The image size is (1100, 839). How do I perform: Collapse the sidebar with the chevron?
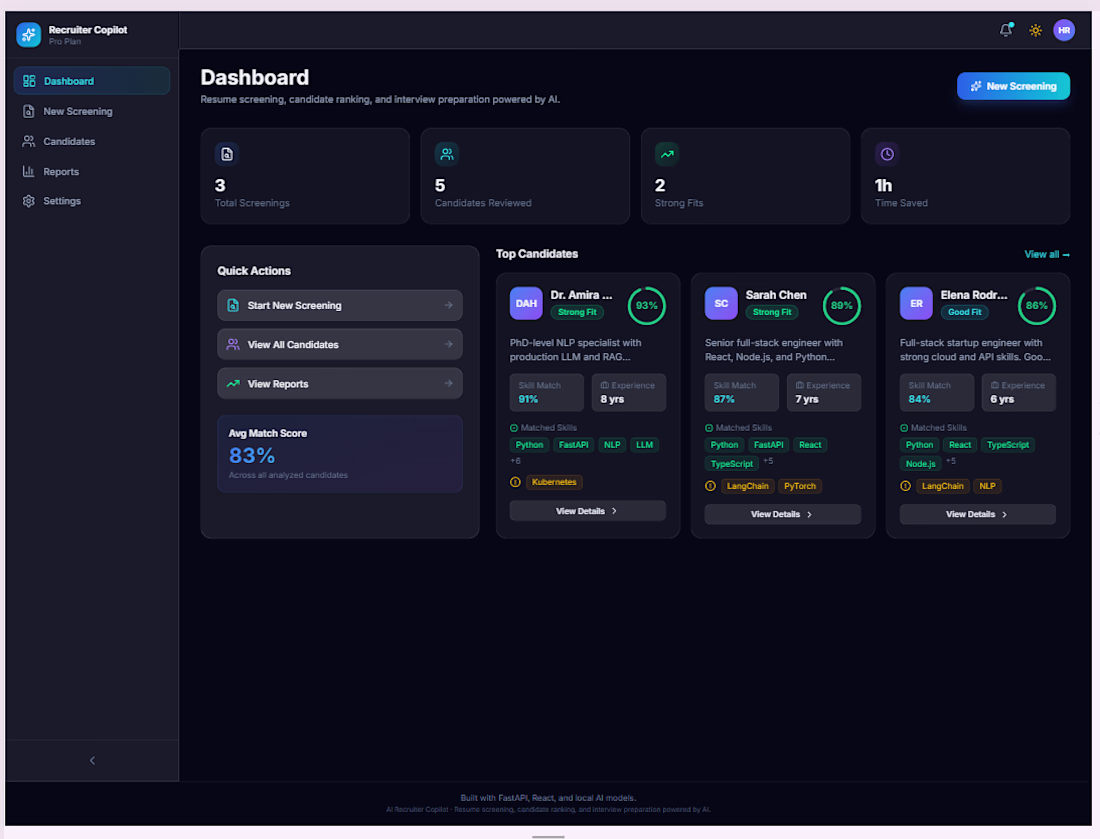click(x=92, y=760)
